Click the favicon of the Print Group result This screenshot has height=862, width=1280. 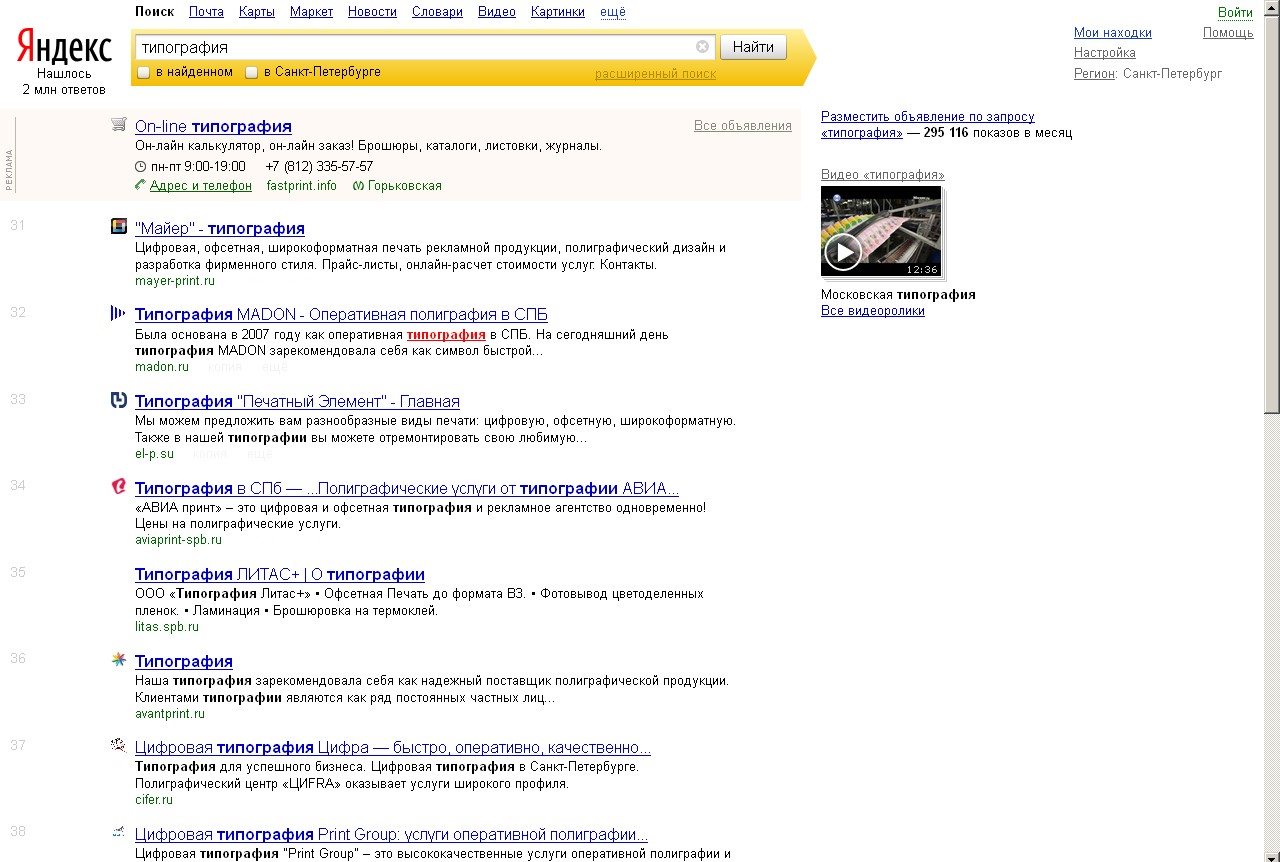point(119,833)
